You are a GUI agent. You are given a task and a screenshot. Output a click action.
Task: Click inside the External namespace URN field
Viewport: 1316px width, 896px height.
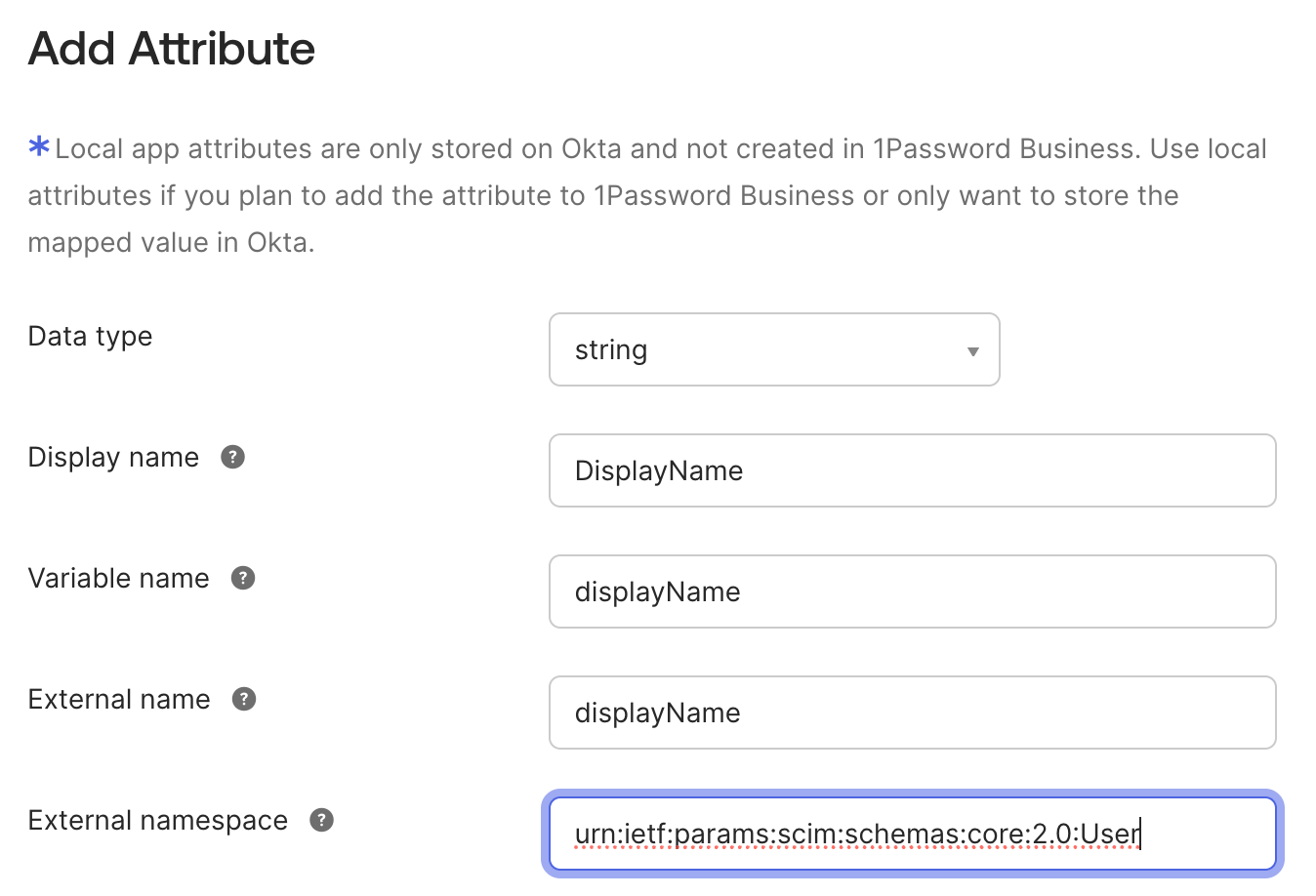pyautogui.click(x=912, y=834)
